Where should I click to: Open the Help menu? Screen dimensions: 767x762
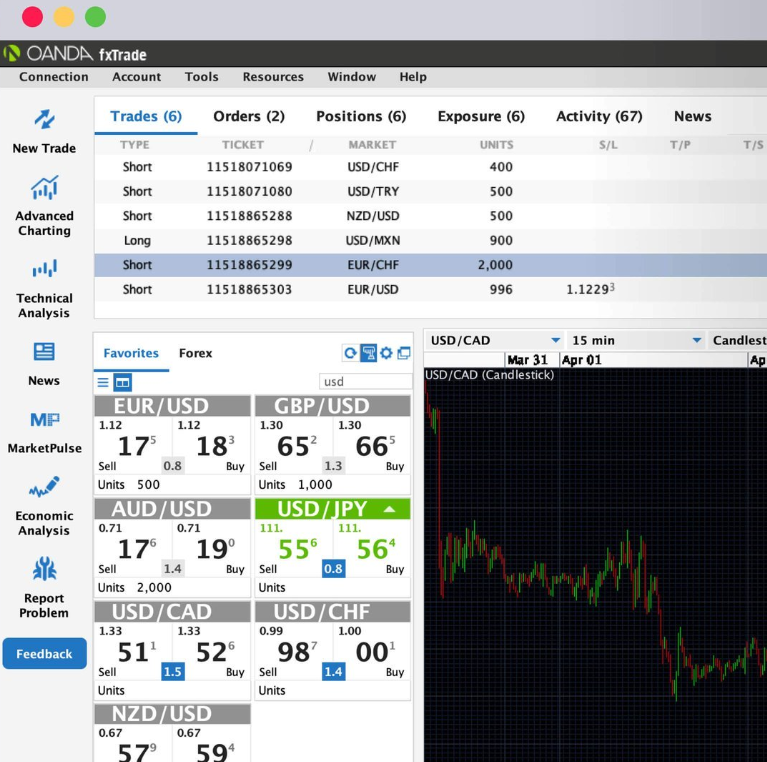413,77
